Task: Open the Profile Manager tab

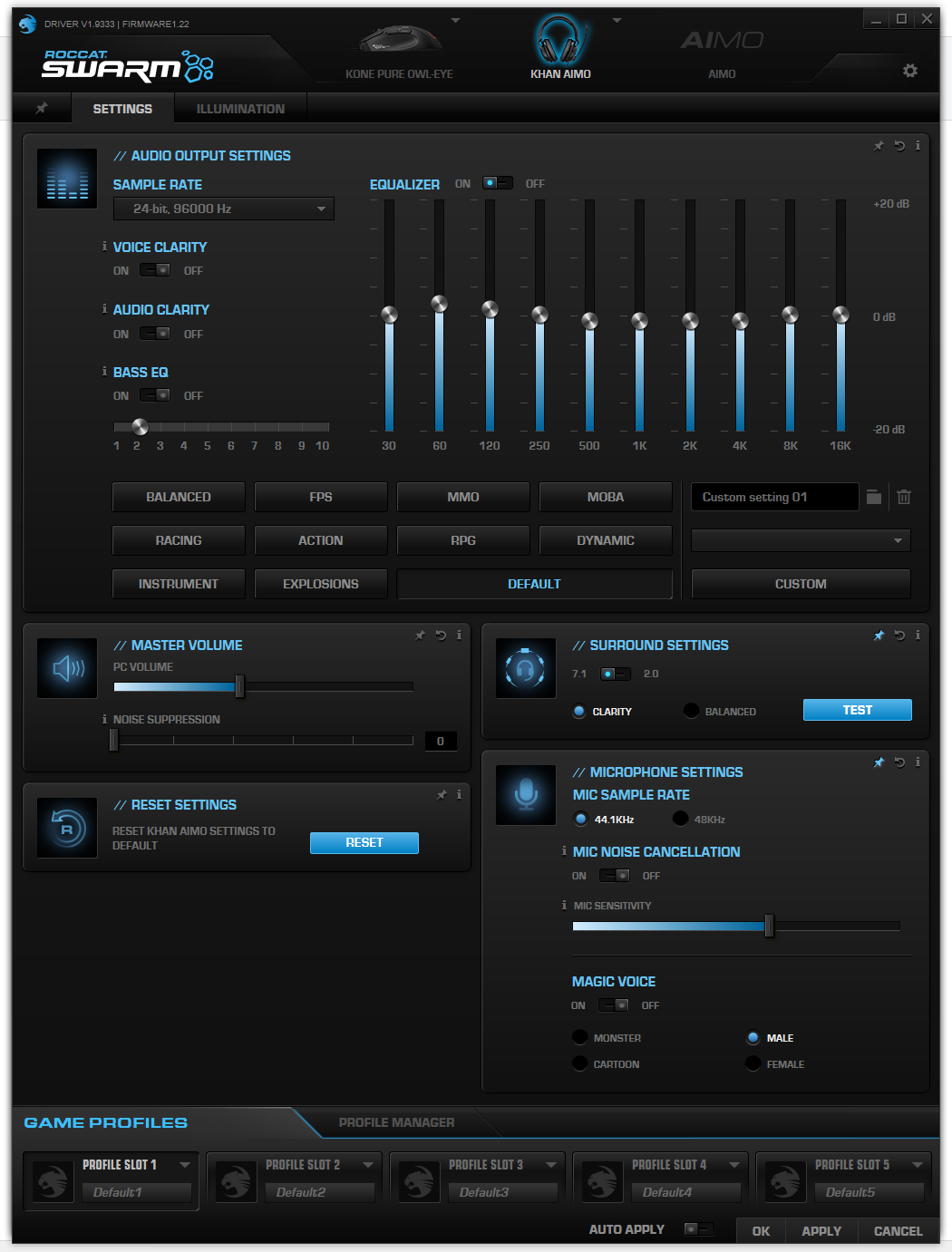Action: tap(397, 1122)
